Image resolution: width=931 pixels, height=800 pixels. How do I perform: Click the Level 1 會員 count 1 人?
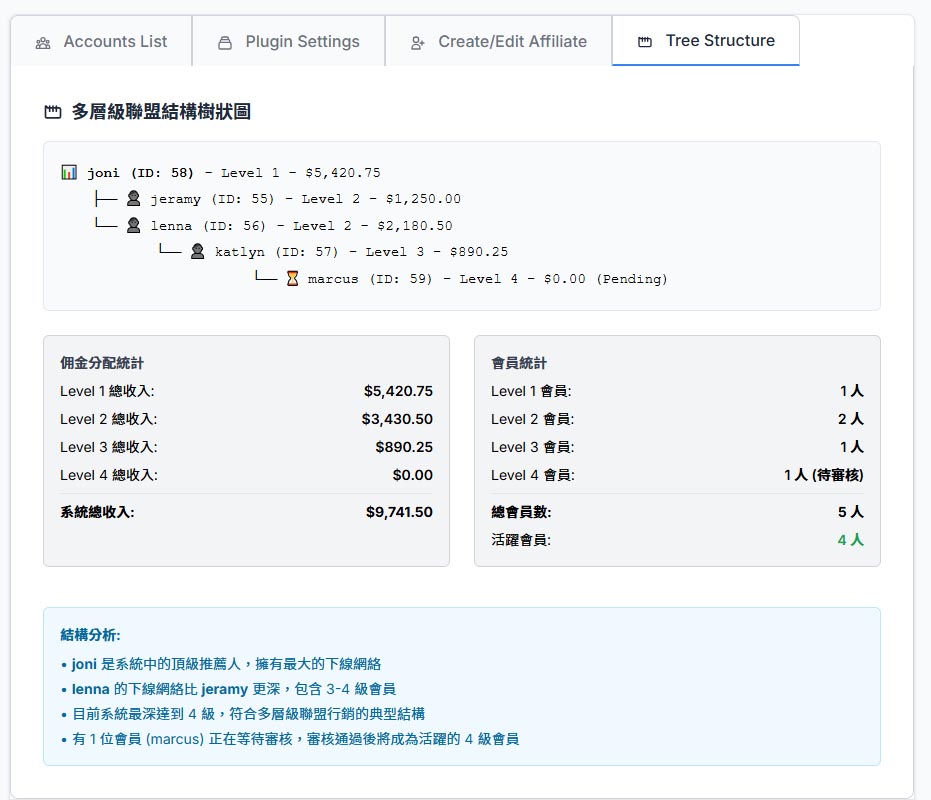point(851,391)
